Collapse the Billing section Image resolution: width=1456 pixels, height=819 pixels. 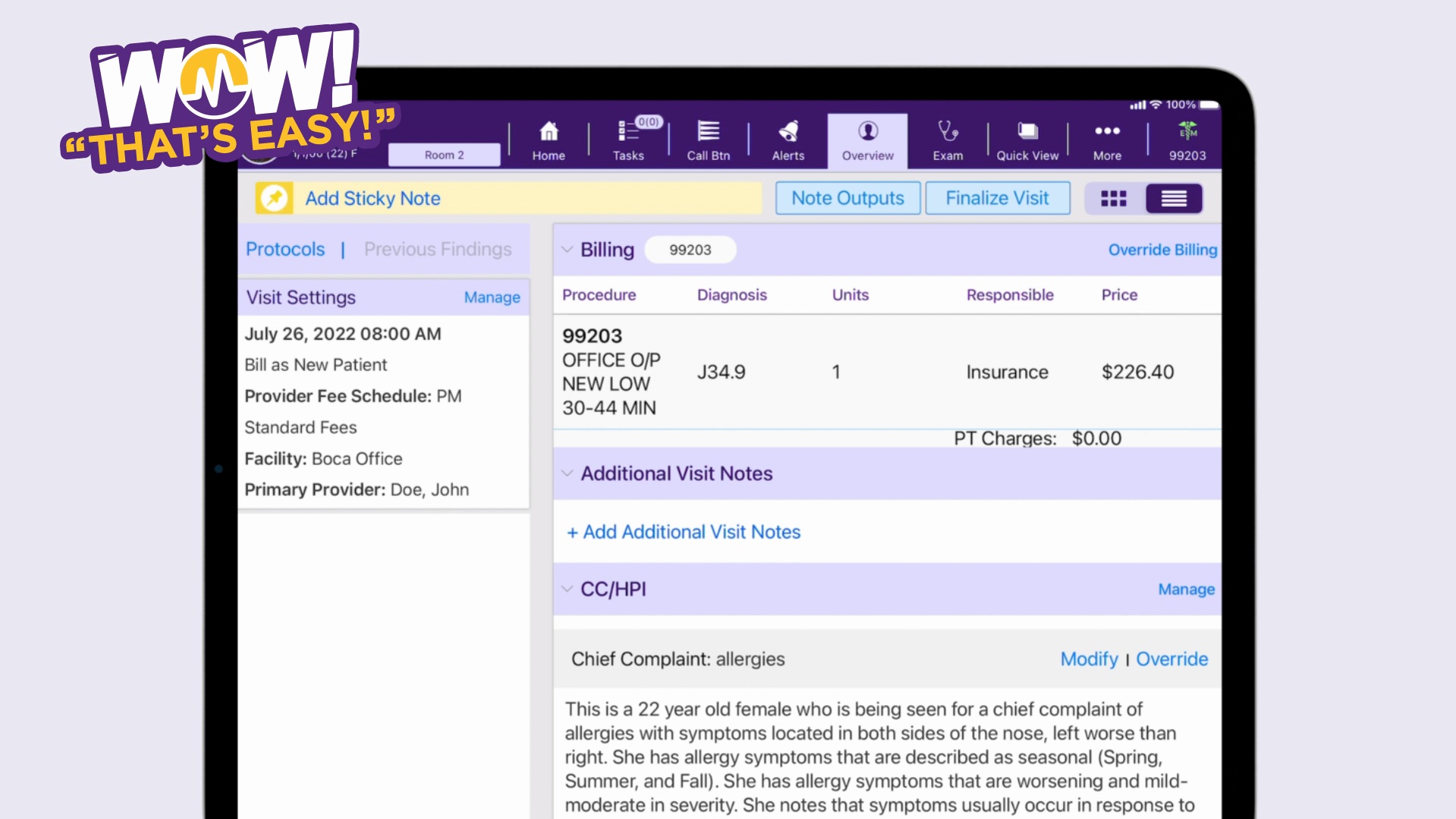click(566, 249)
